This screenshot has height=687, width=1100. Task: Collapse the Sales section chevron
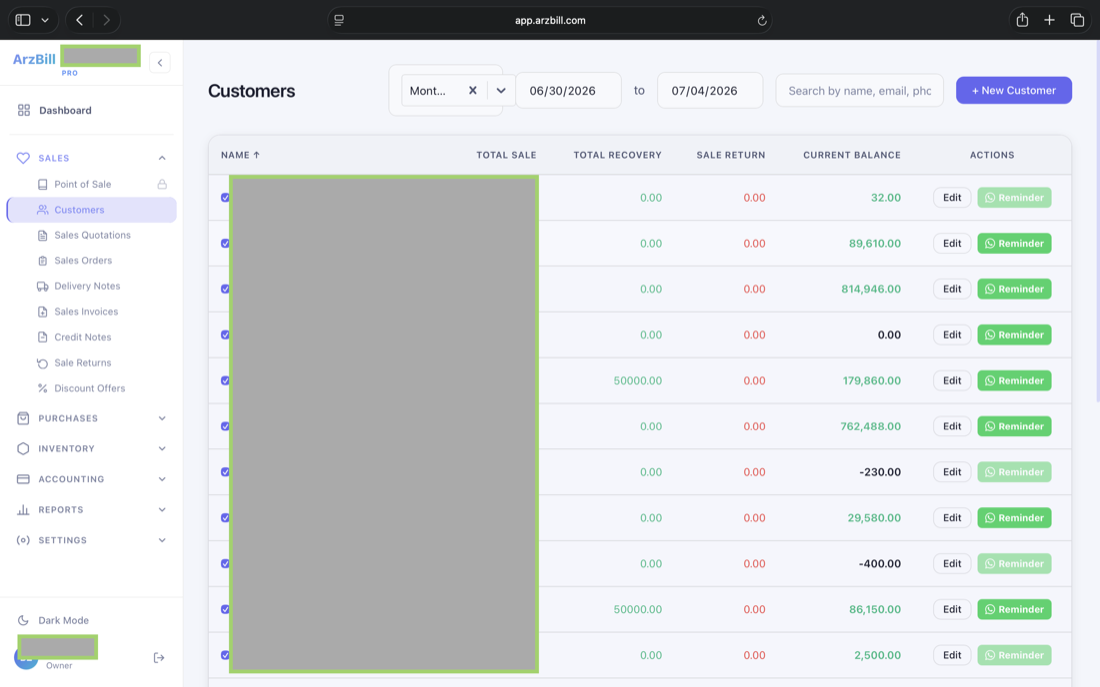click(162, 158)
